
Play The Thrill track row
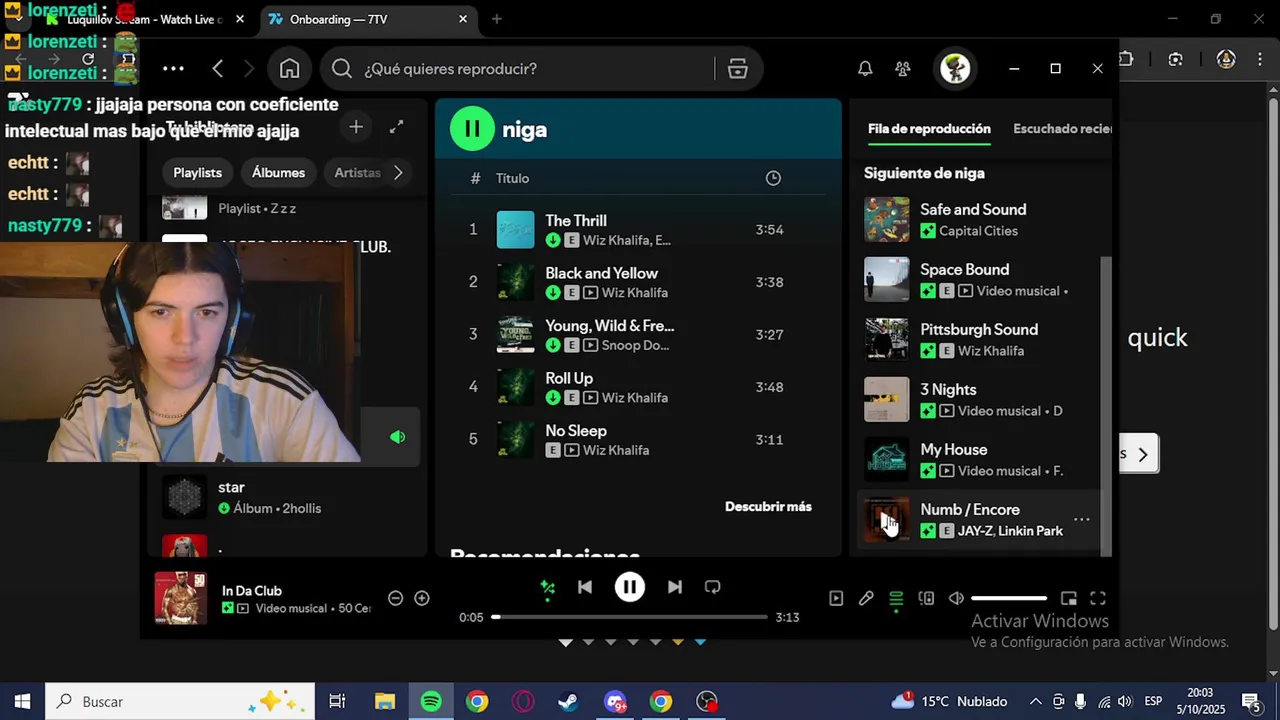point(636,230)
